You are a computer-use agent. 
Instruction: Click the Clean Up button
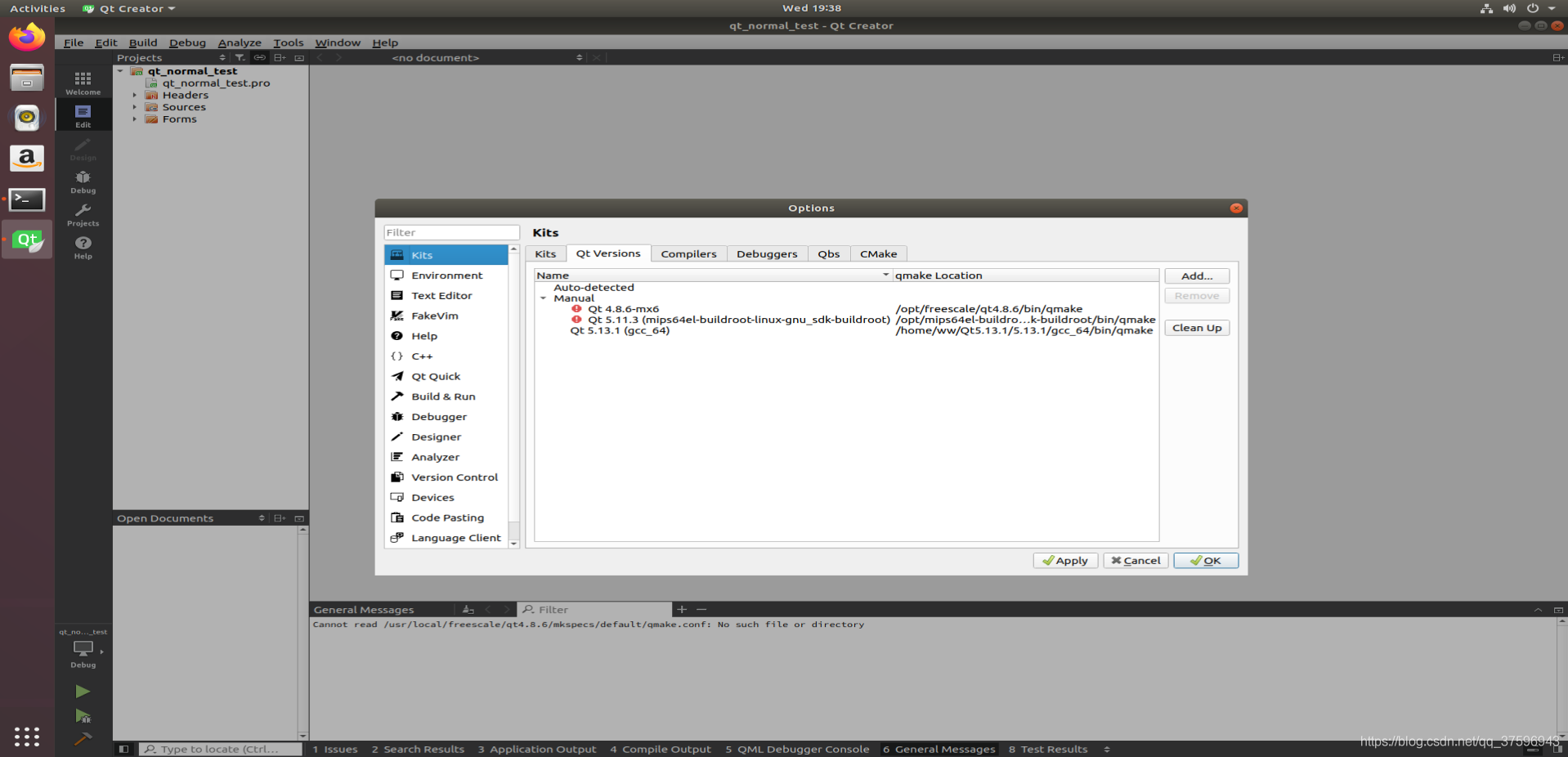click(x=1197, y=328)
